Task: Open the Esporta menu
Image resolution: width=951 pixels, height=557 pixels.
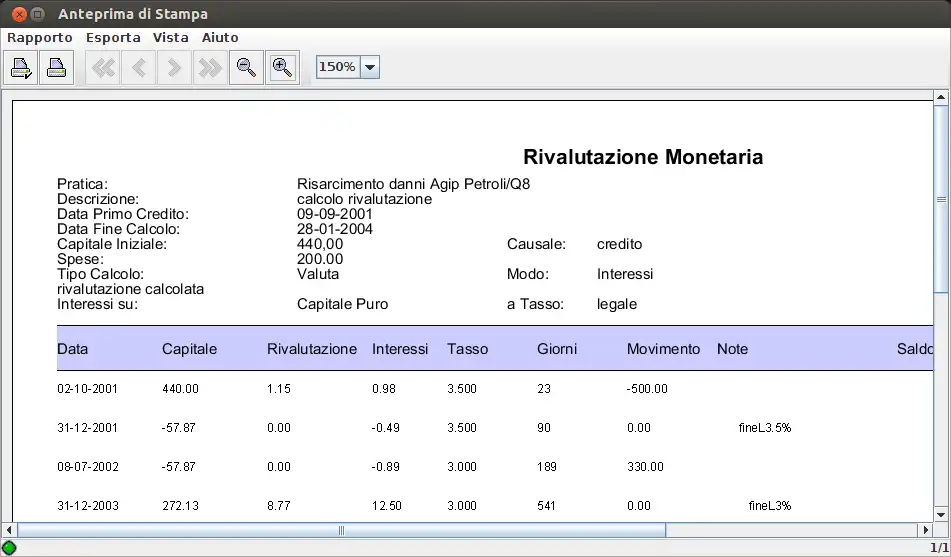Action: (x=113, y=37)
